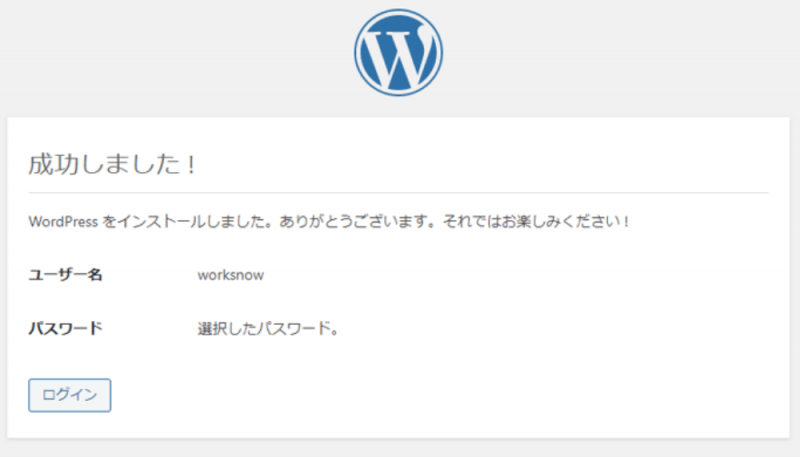800x457 pixels.
Task: Click the white W inside the logo
Action: (398, 53)
